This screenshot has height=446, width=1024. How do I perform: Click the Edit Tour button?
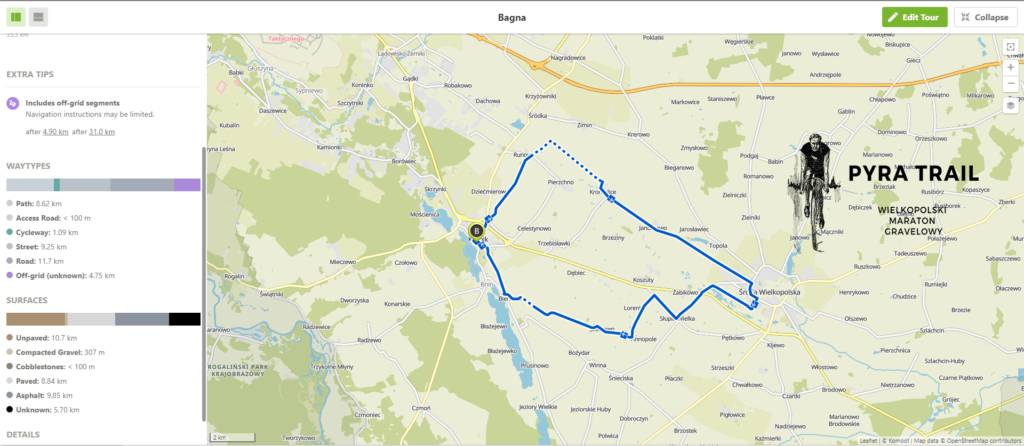pos(914,18)
